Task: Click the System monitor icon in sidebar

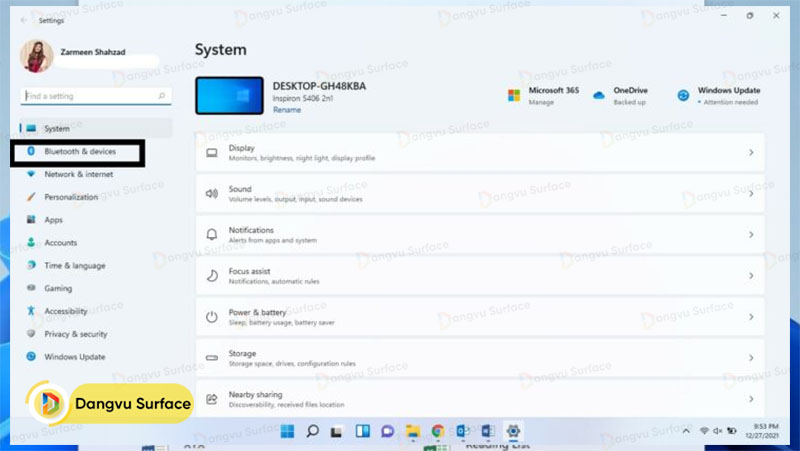Action: click(31, 129)
